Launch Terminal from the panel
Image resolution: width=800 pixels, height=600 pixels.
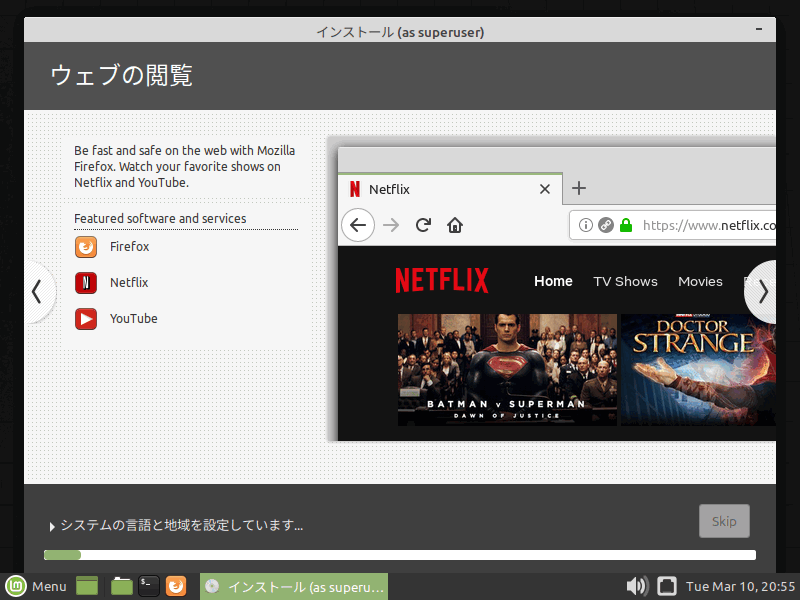tap(149, 586)
